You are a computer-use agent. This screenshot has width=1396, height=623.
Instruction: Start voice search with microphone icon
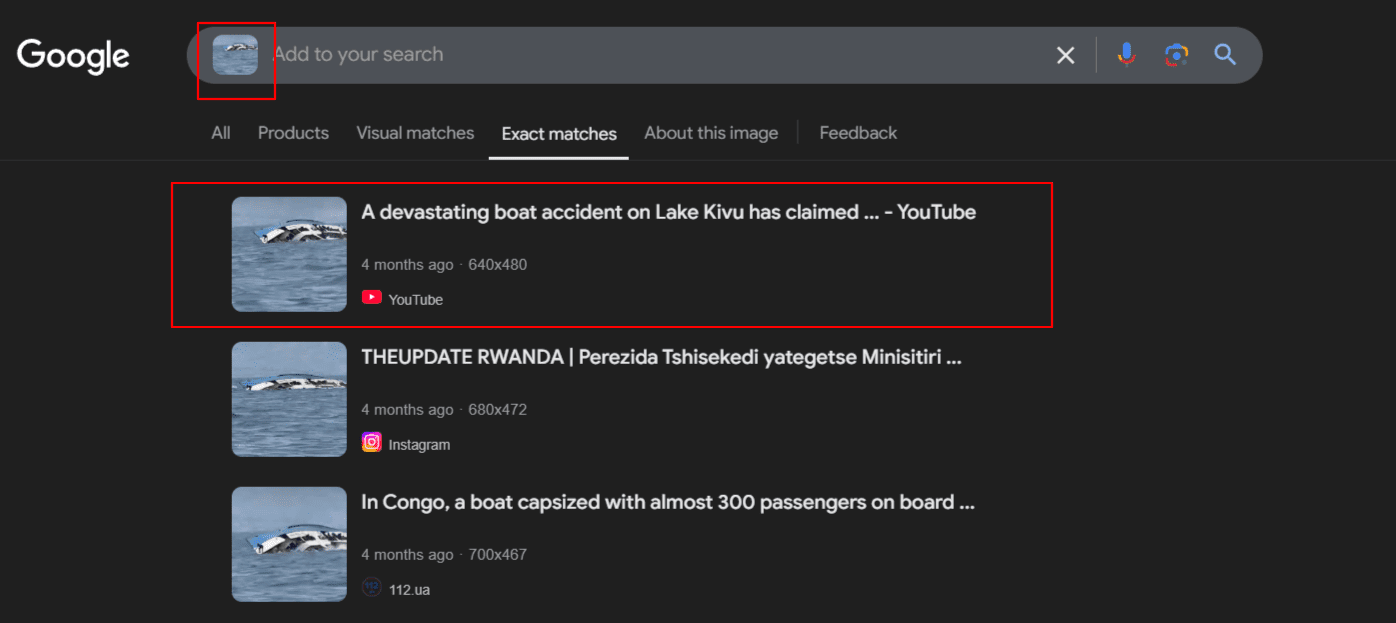pyautogui.click(x=1127, y=55)
